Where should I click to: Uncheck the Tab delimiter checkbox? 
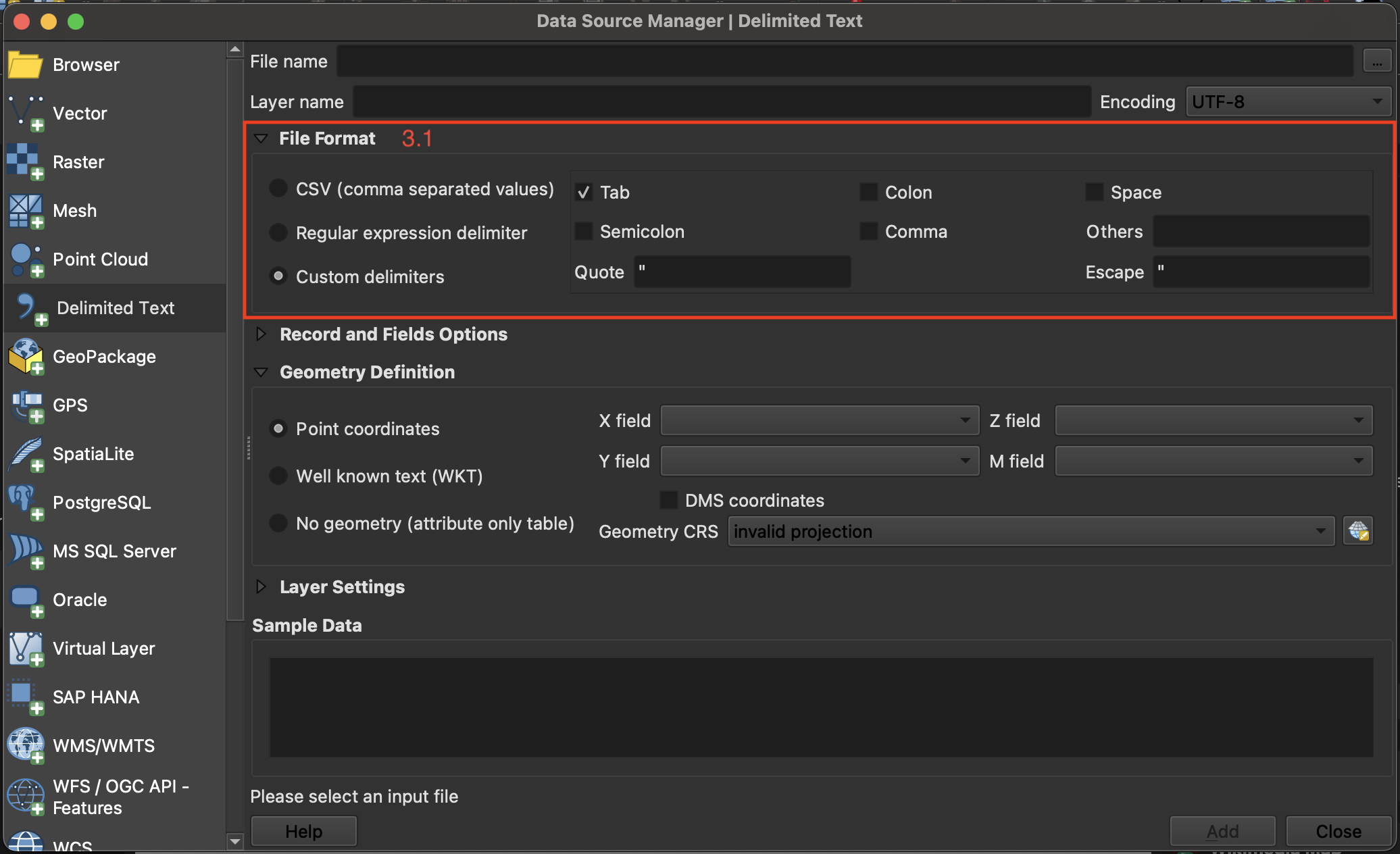click(x=584, y=193)
